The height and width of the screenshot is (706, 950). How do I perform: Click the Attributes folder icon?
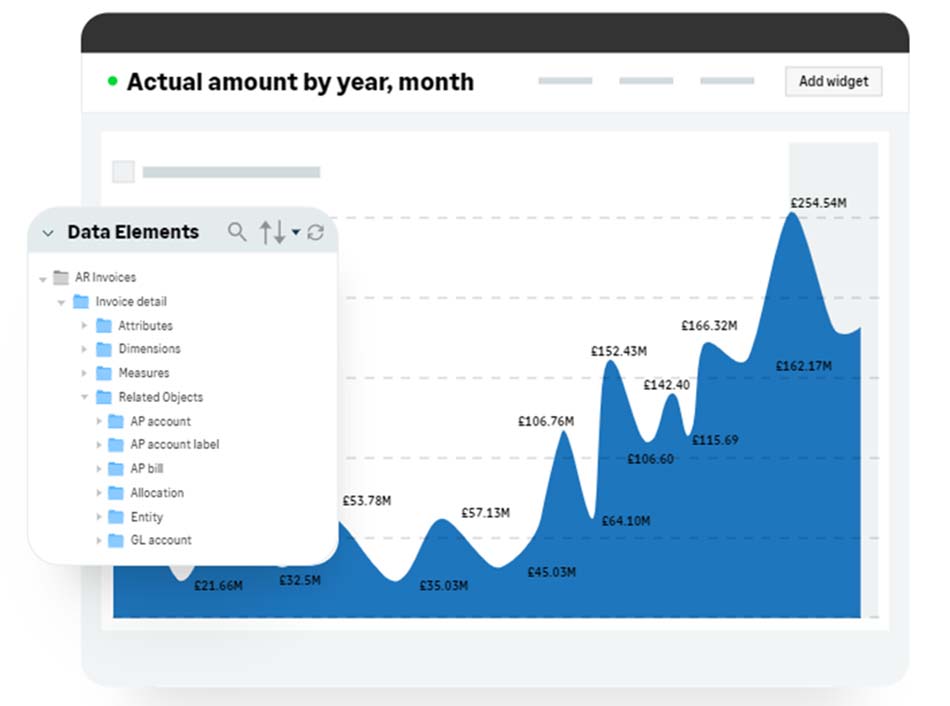104,325
